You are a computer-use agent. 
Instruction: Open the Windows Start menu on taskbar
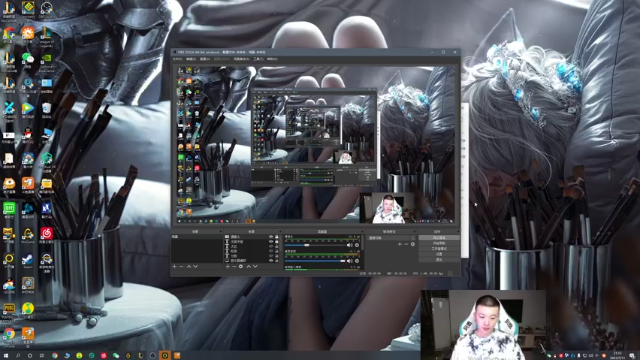tap(6, 356)
